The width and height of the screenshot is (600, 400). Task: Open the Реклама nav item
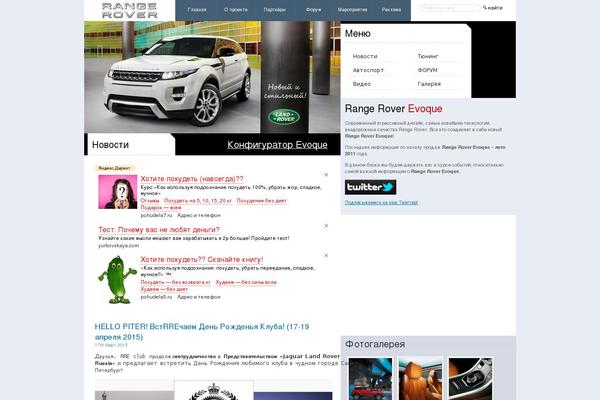pos(391,10)
